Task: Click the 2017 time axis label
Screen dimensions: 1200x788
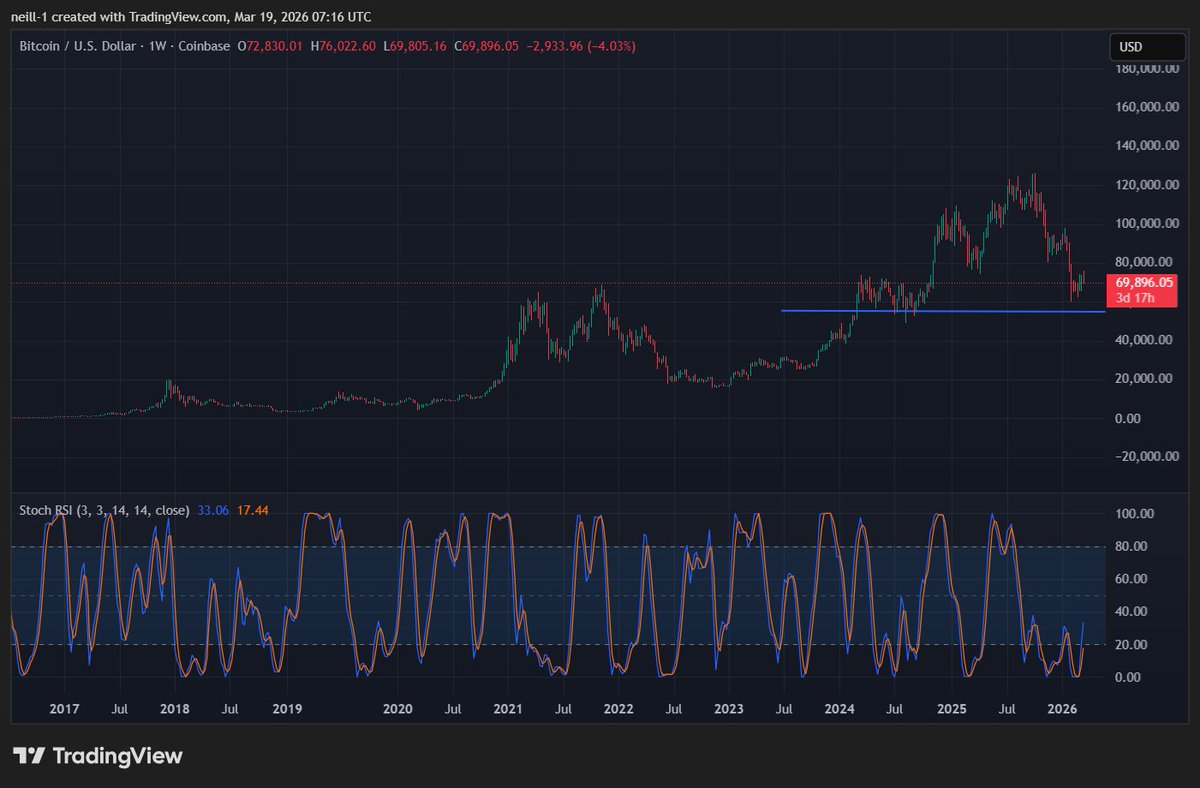Action: (65, 708)
